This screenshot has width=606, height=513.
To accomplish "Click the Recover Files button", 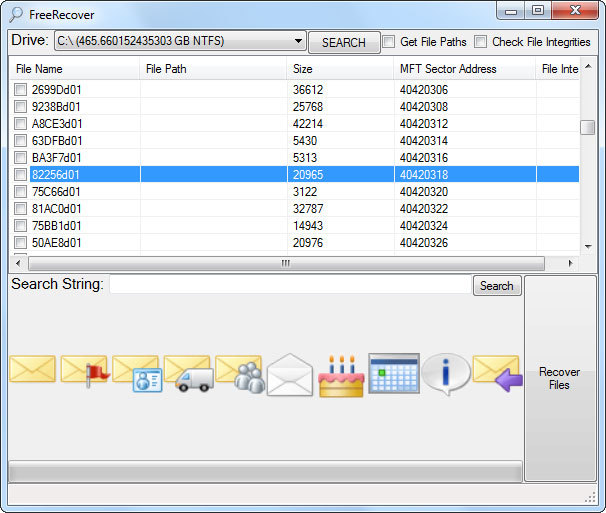I will coord(559,379).
